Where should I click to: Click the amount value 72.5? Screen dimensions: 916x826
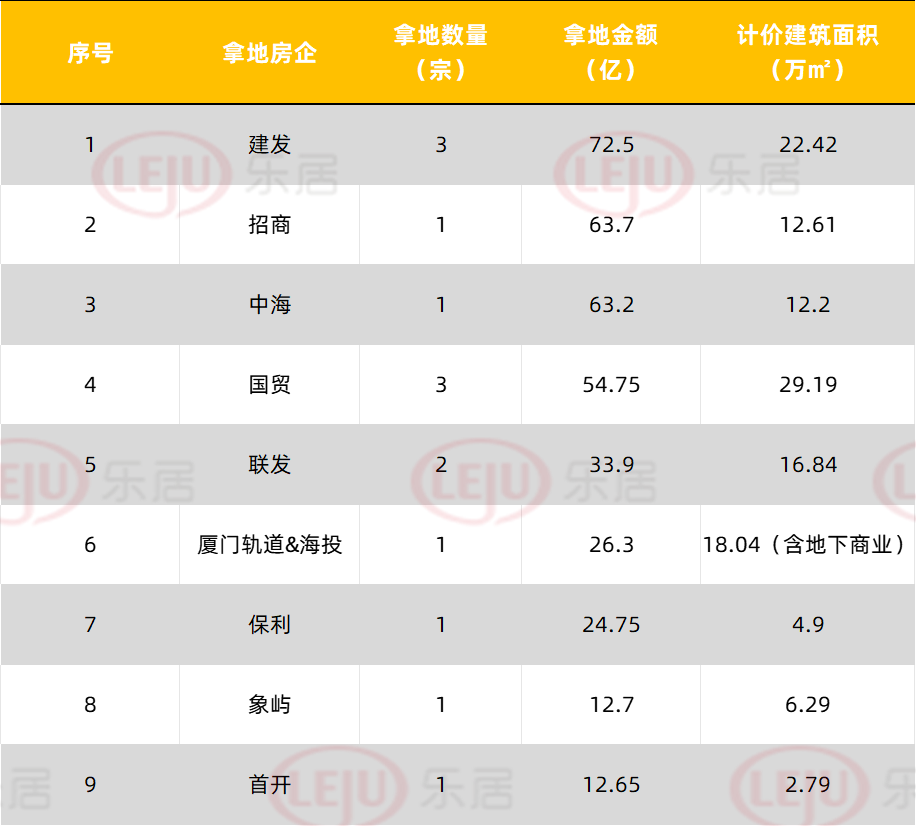pos(611,144)
